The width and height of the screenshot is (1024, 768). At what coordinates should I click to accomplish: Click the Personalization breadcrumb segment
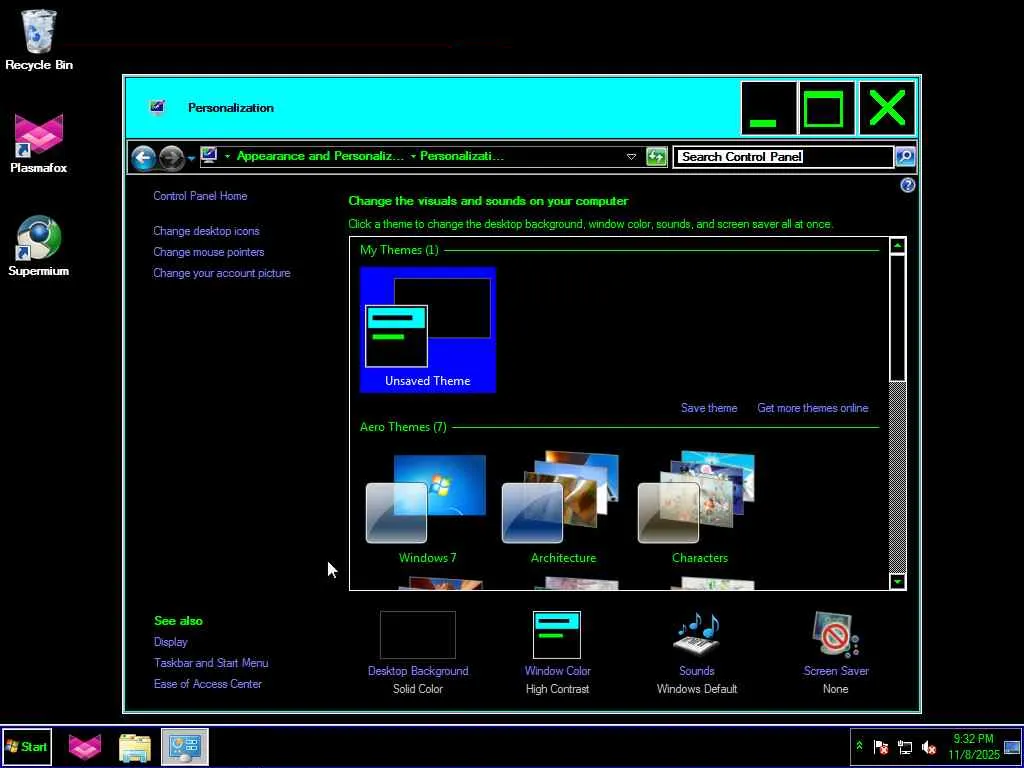[x=462, y=156]
